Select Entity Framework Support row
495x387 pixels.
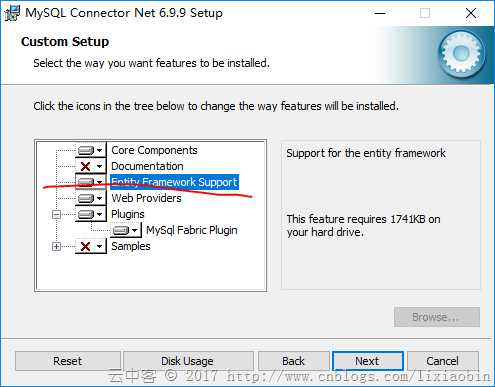click(174, 182)
